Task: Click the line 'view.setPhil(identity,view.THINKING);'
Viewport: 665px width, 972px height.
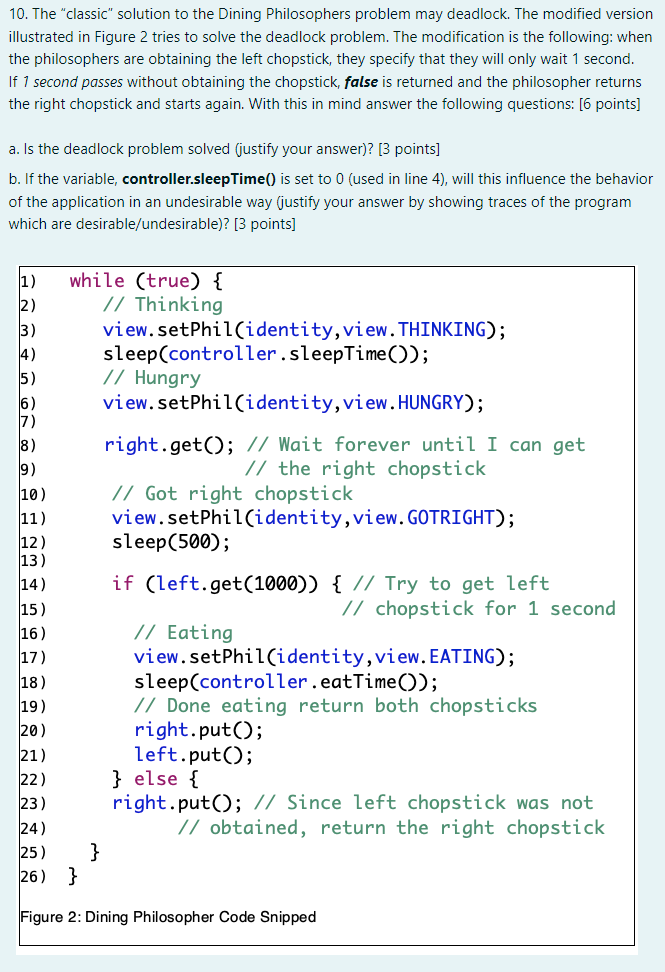Action: [304, 329]
